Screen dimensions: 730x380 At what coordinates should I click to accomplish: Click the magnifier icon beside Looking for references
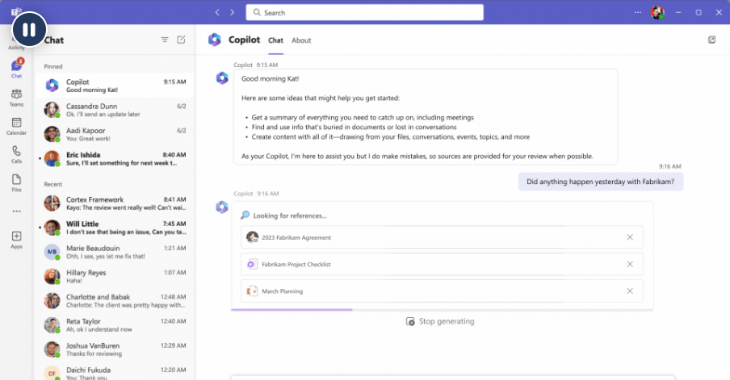coord(245,215)
